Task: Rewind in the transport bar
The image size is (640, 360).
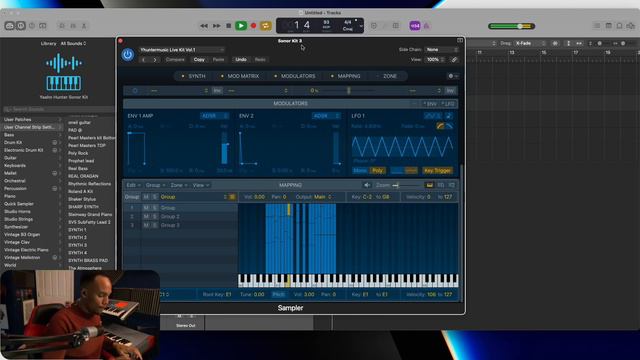Action: point(203,26)
